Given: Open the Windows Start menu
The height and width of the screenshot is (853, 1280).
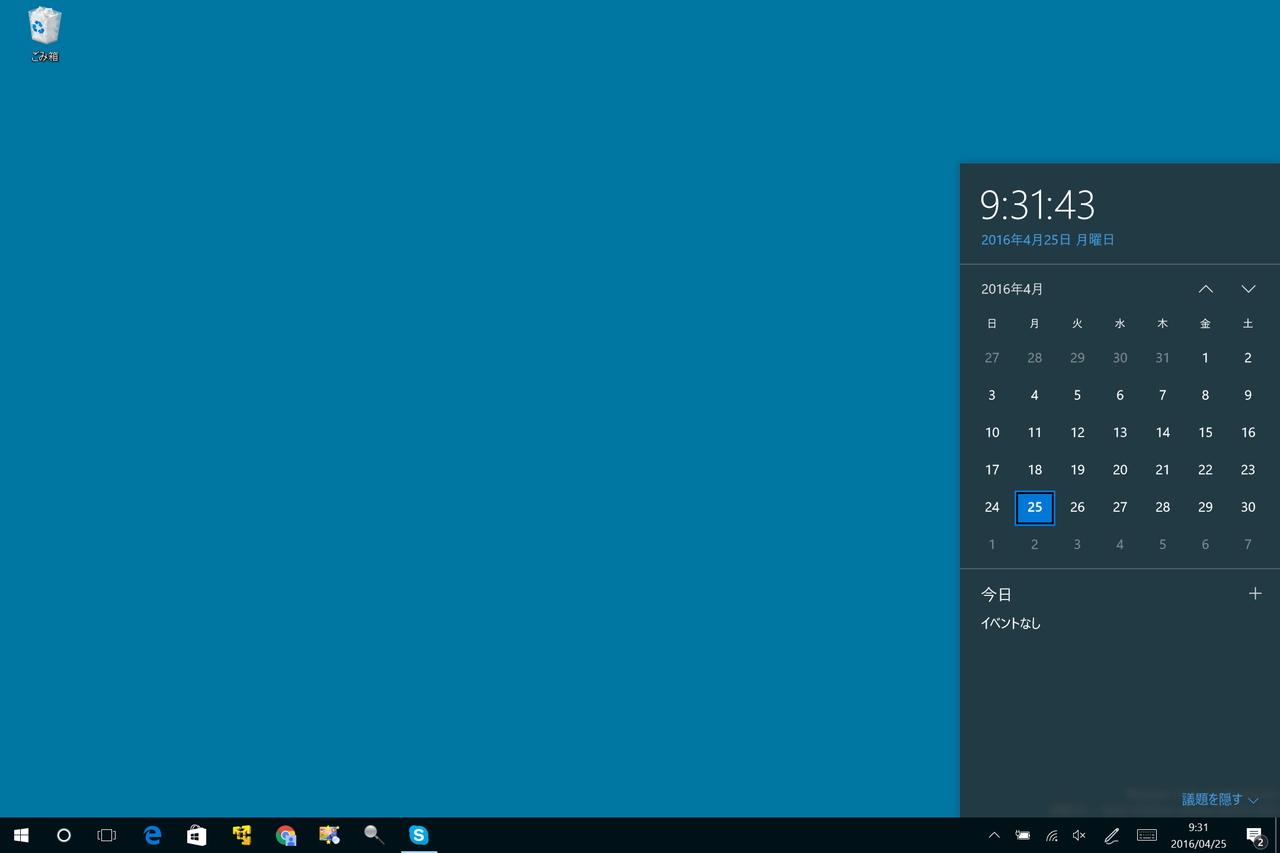Looking at the screenshot, I should pos(21,835).
